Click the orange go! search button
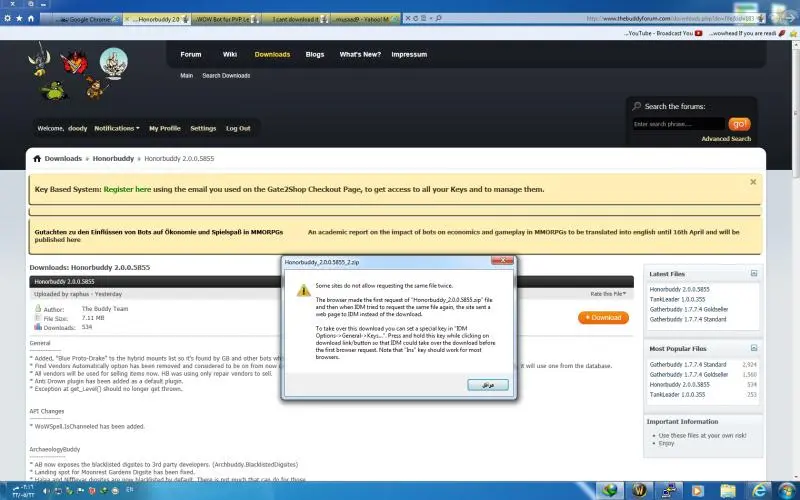Viewport: 800px width, 500px height. click(x=739, y=124)
